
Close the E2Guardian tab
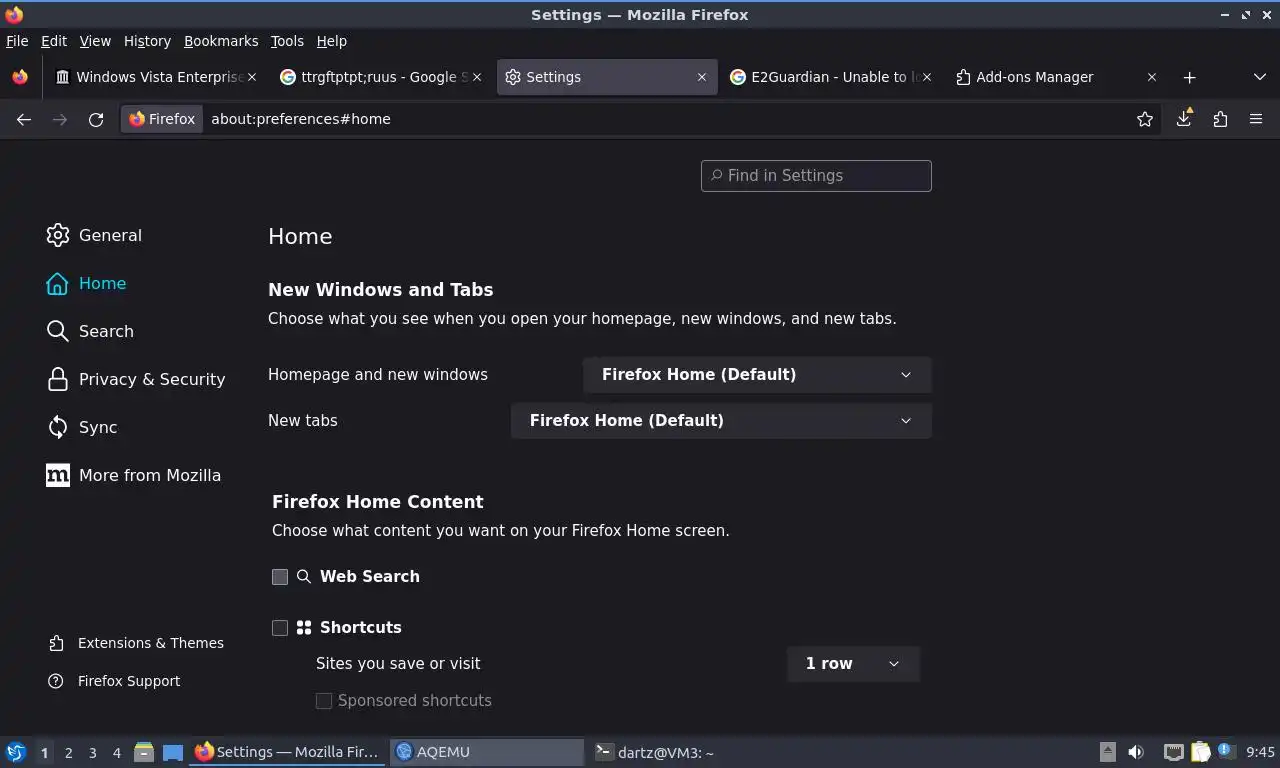tap(927, 77)
